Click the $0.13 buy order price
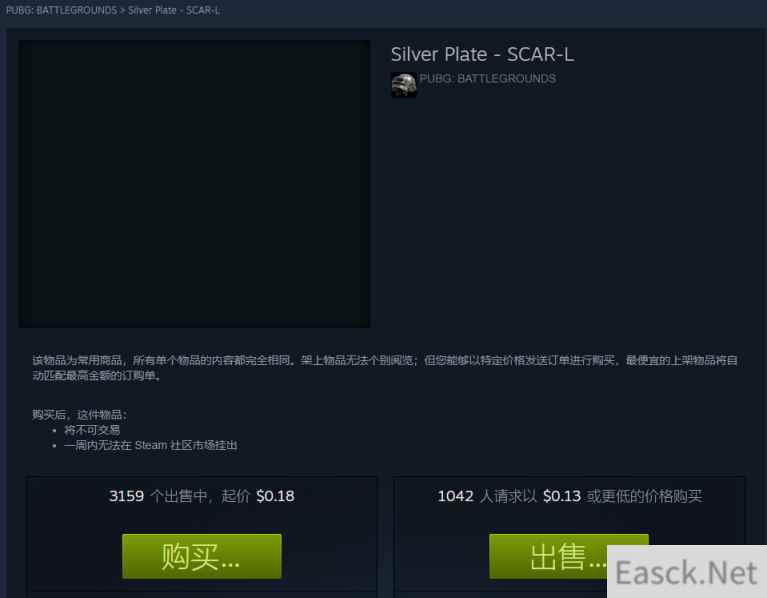The image size is (767, 598). 562,496
